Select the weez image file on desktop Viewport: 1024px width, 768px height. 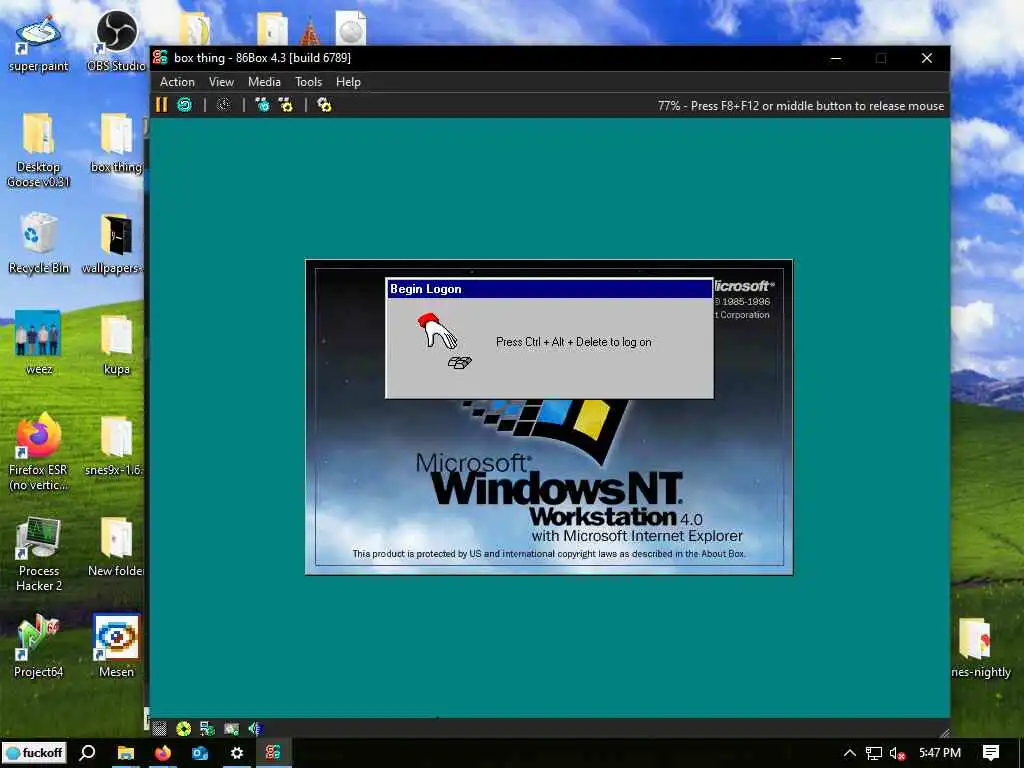click(39, 343)
